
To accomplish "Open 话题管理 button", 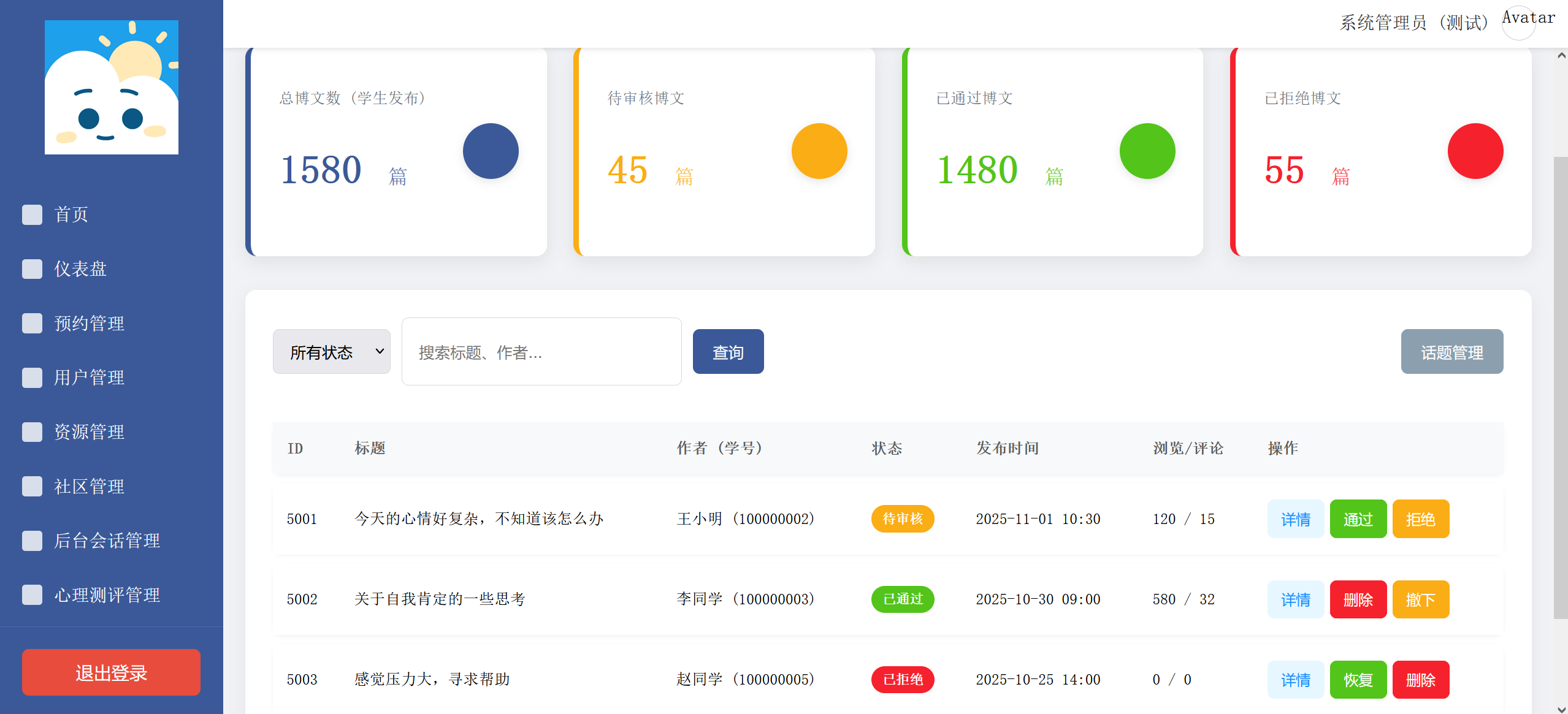I will point(1451,352).
